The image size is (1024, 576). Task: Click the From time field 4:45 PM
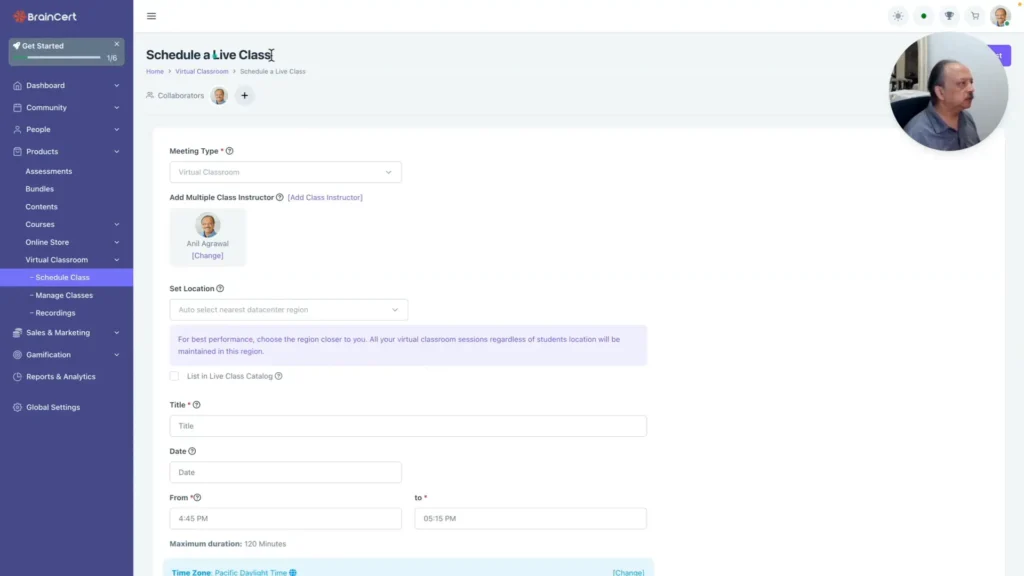[x=285, y=519]
